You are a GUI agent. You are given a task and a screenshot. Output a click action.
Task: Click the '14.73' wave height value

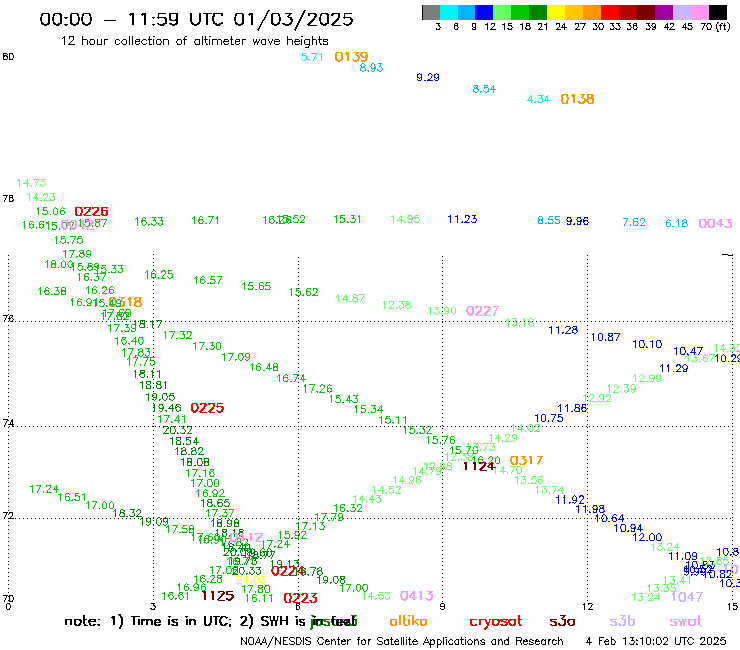[31, 183]
